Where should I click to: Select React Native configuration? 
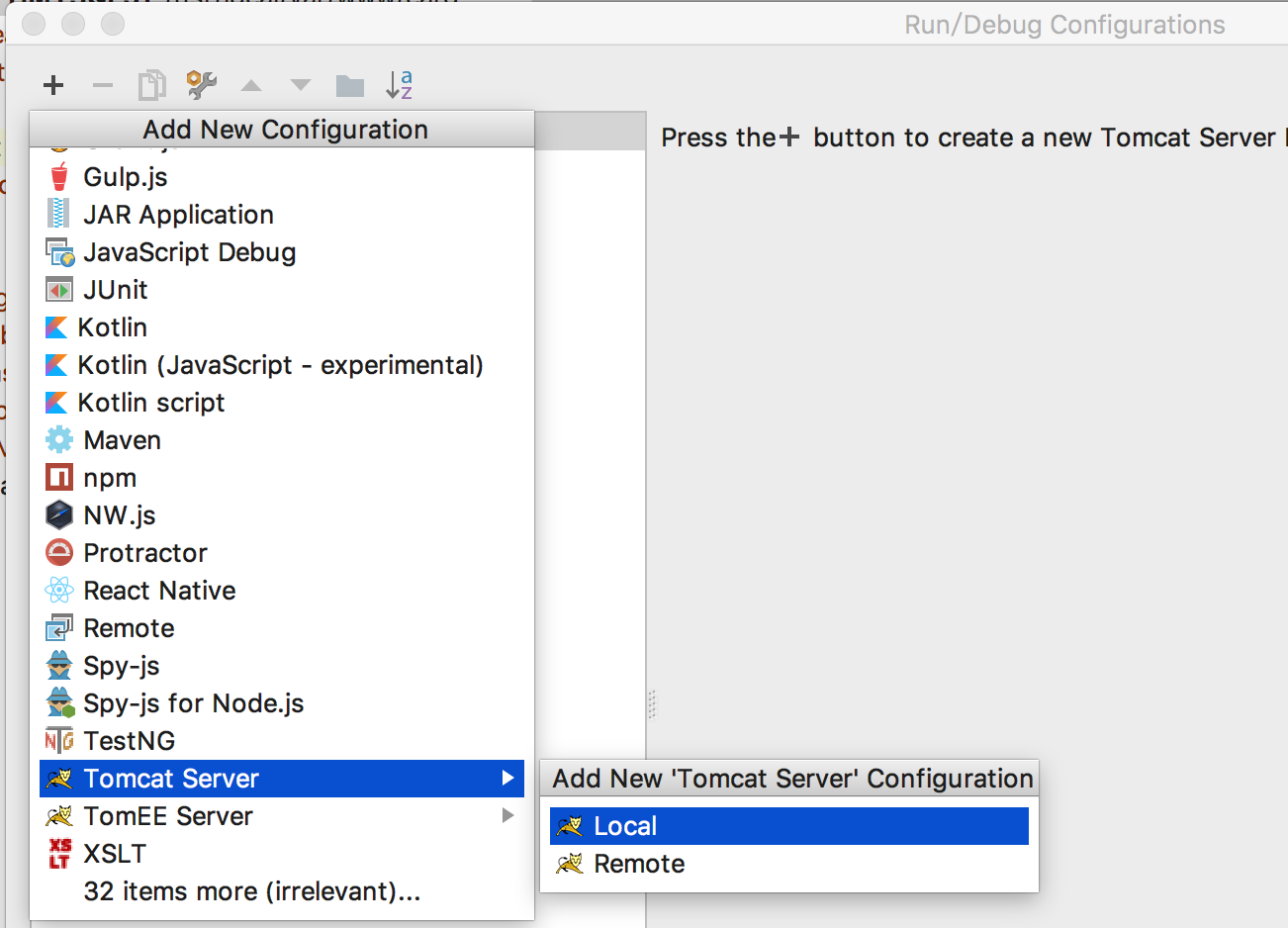point(282,591)
